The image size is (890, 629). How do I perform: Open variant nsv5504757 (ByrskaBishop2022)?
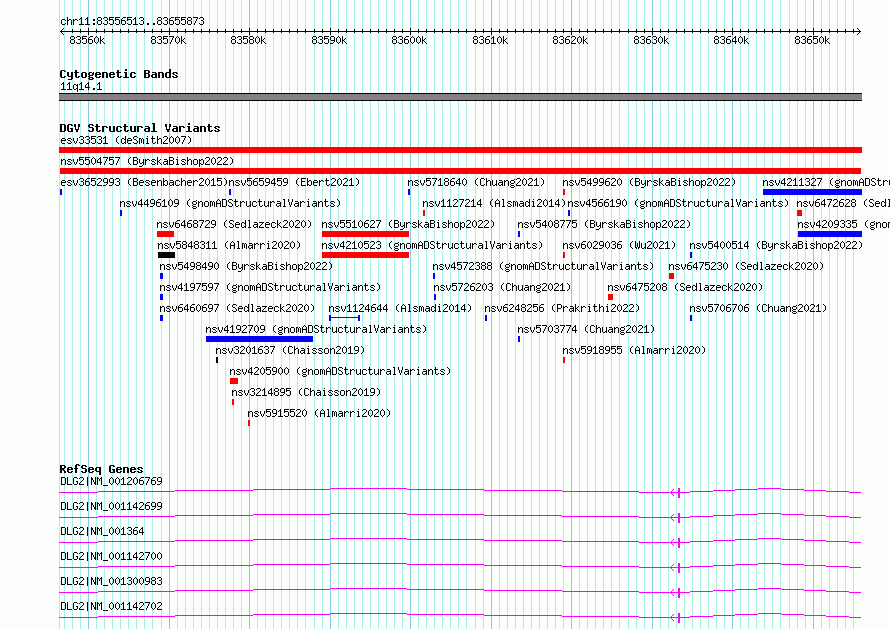pos(147,161)
